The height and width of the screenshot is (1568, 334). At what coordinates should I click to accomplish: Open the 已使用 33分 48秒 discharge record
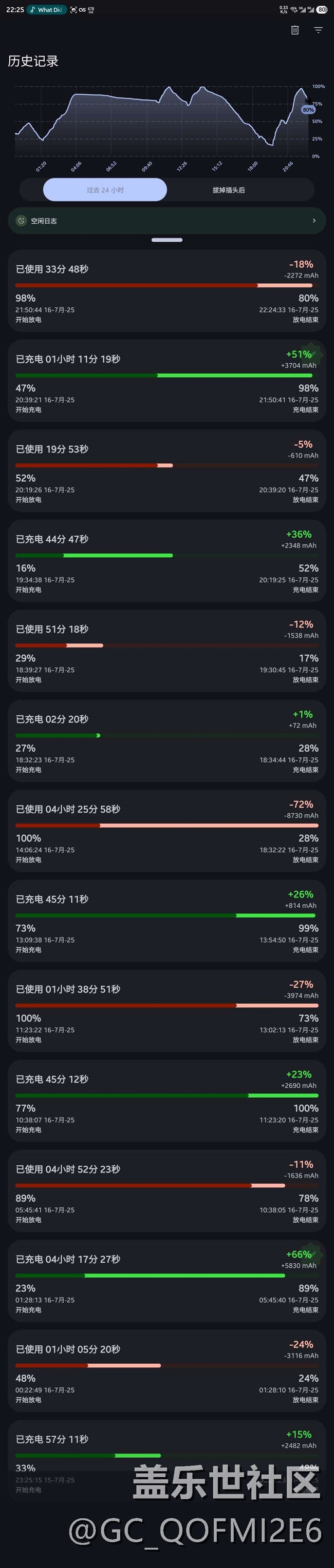click(x=167, y=291)
